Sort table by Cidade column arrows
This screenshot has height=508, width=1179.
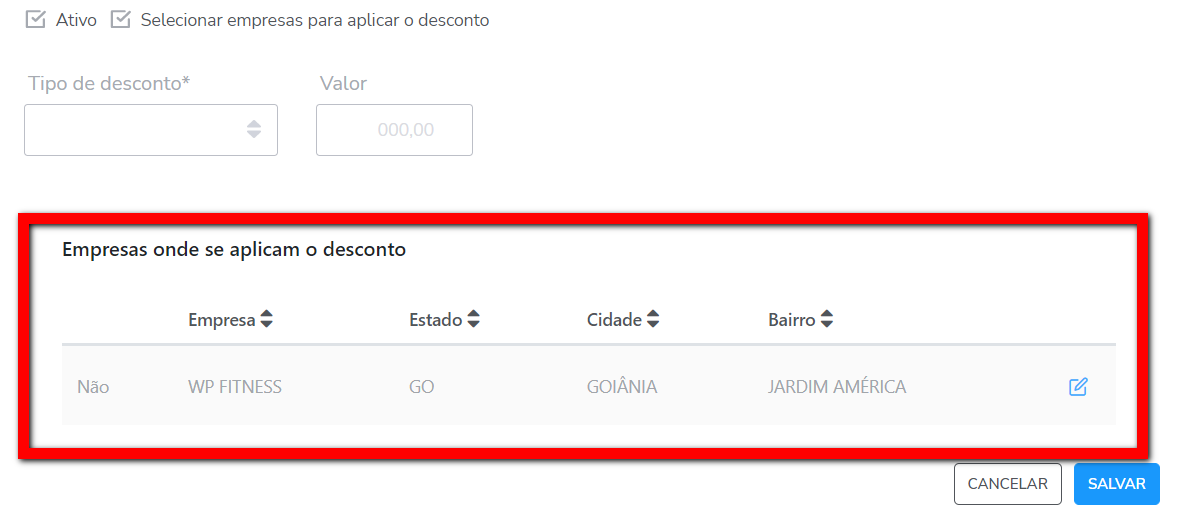pyautogui.click(x=653, y=320)
